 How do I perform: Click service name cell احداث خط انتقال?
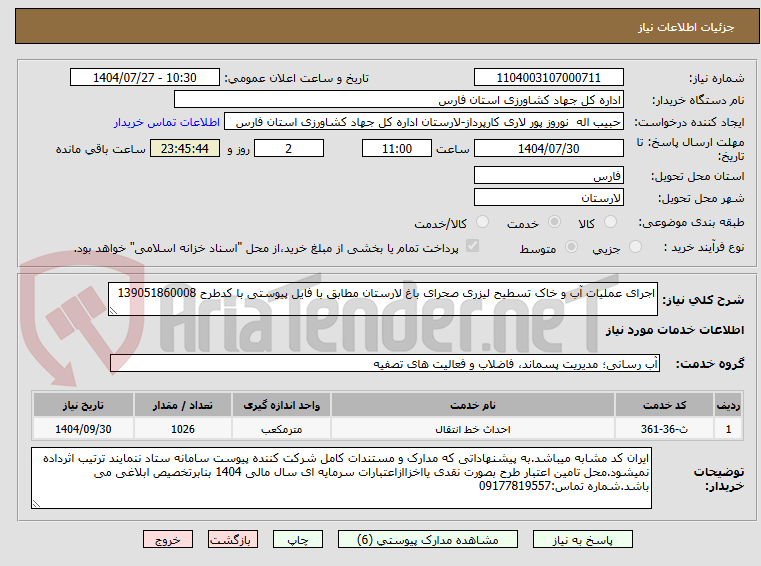[473, 429]
